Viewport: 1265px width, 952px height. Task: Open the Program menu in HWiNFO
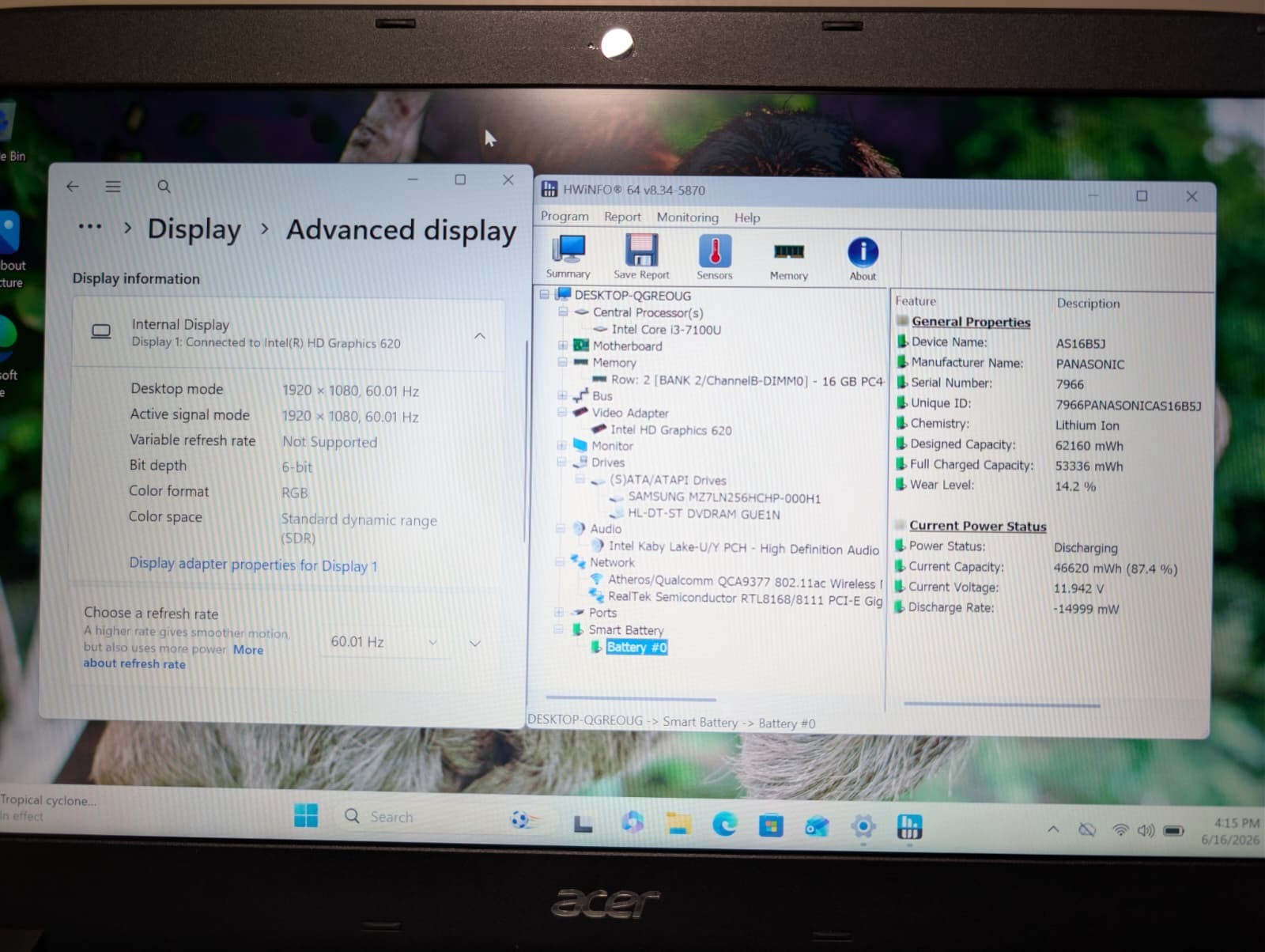565,216
